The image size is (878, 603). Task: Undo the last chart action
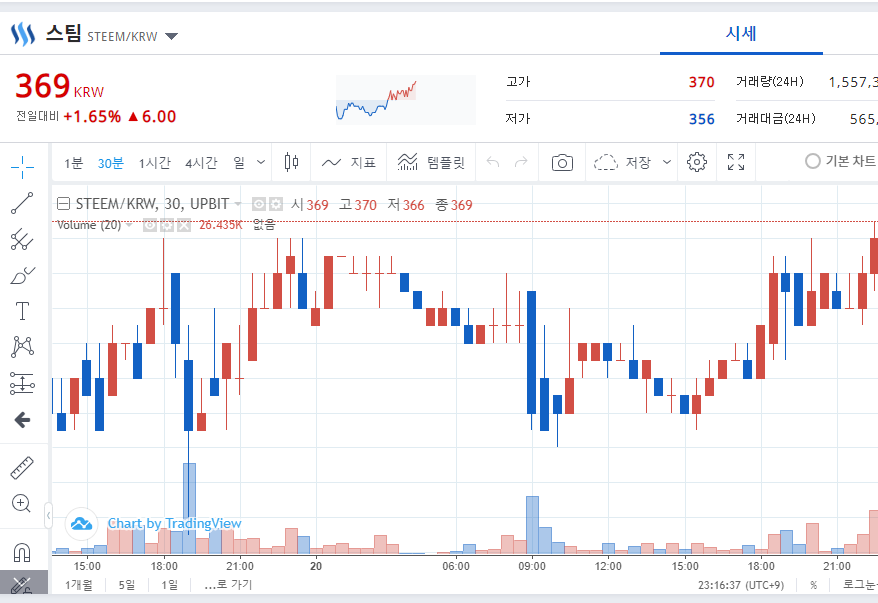[493, 162]
